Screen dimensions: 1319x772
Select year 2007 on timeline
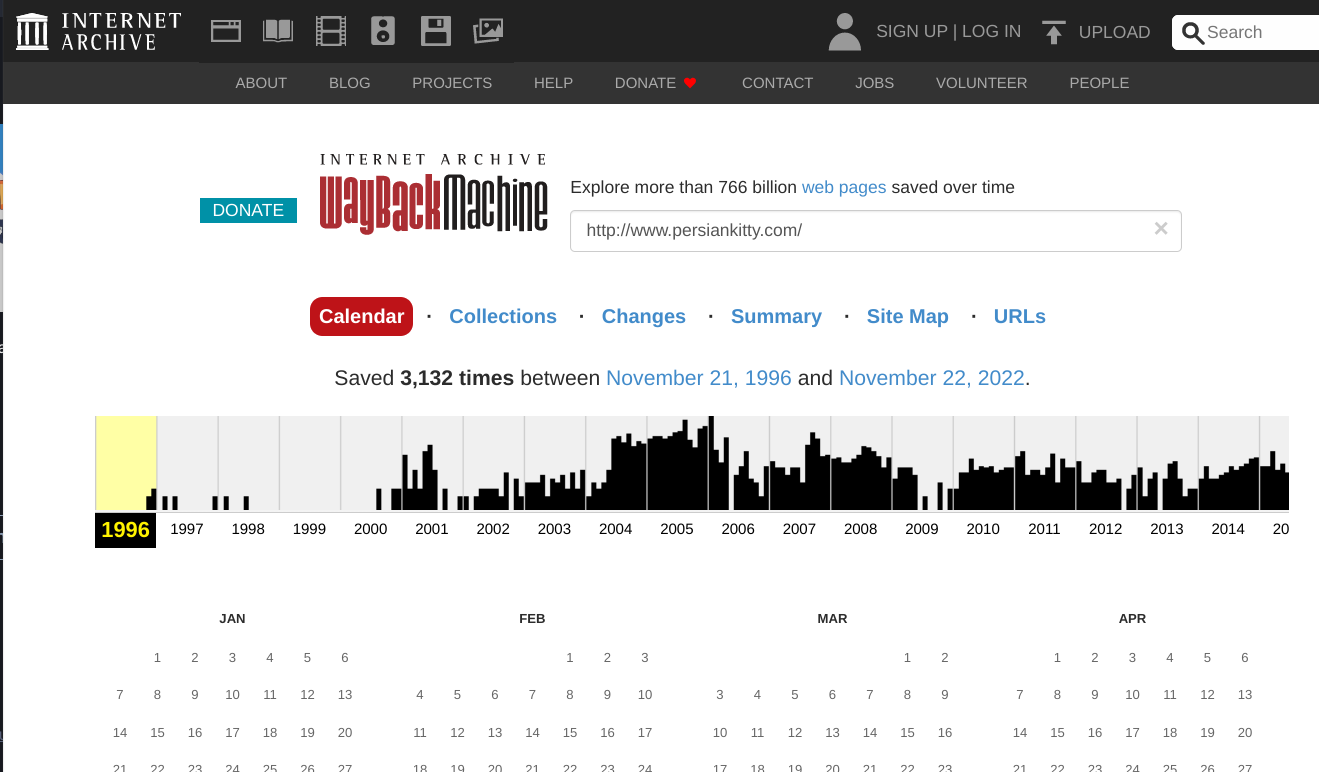[x=799, y=529]
